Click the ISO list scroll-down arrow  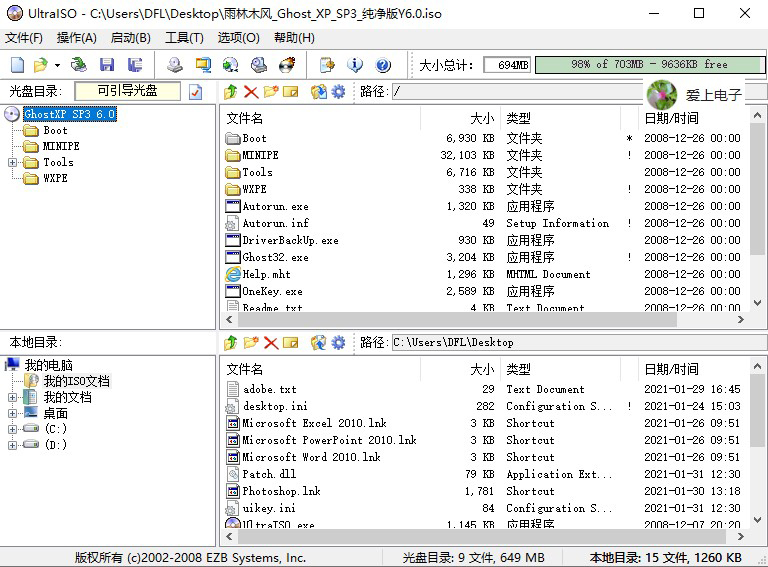757,303
